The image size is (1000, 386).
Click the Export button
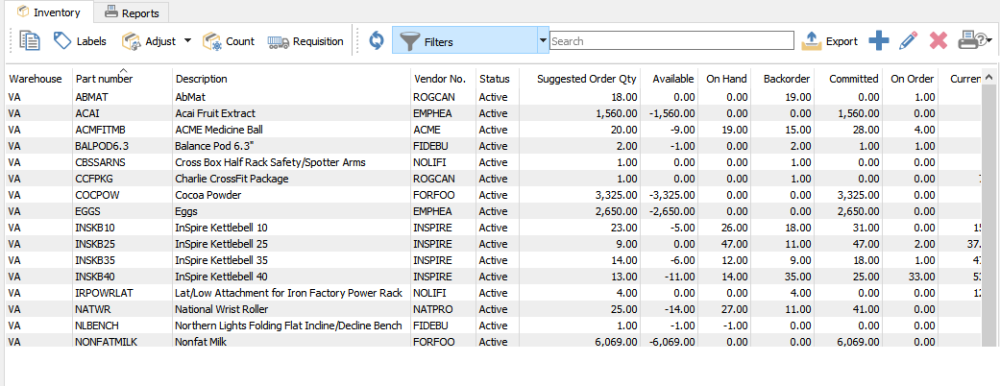[830, 41]
